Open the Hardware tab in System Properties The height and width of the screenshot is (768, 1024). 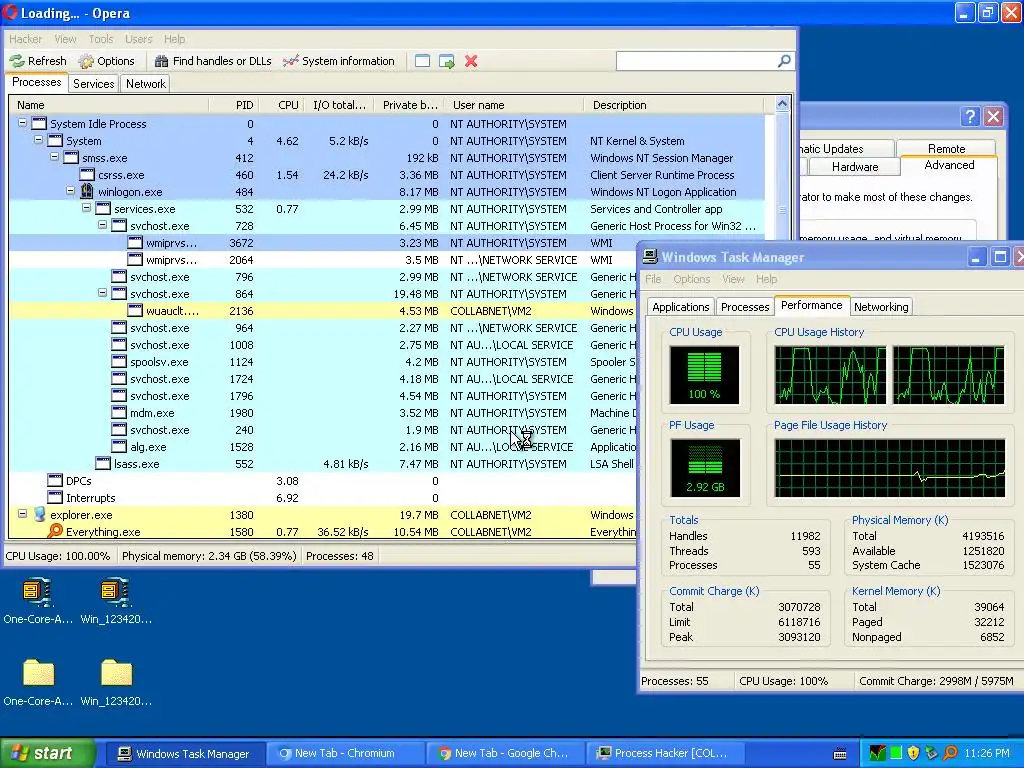point(855,167)
